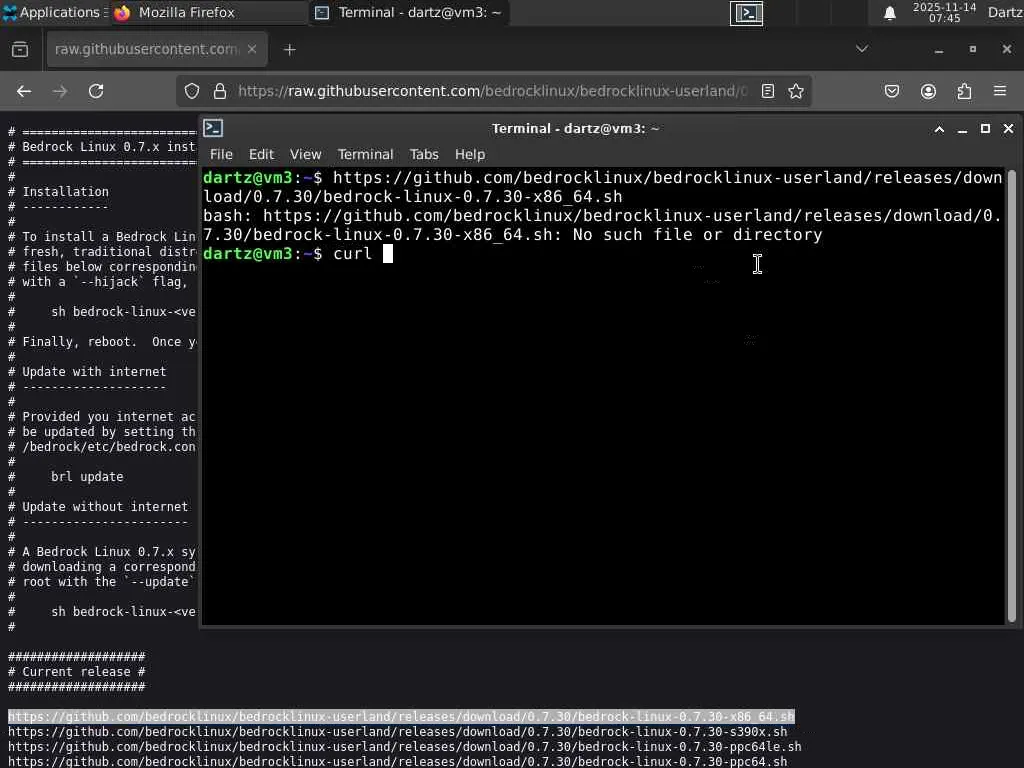
Task: Open the Firefox account icon
Action: [928, 91]
